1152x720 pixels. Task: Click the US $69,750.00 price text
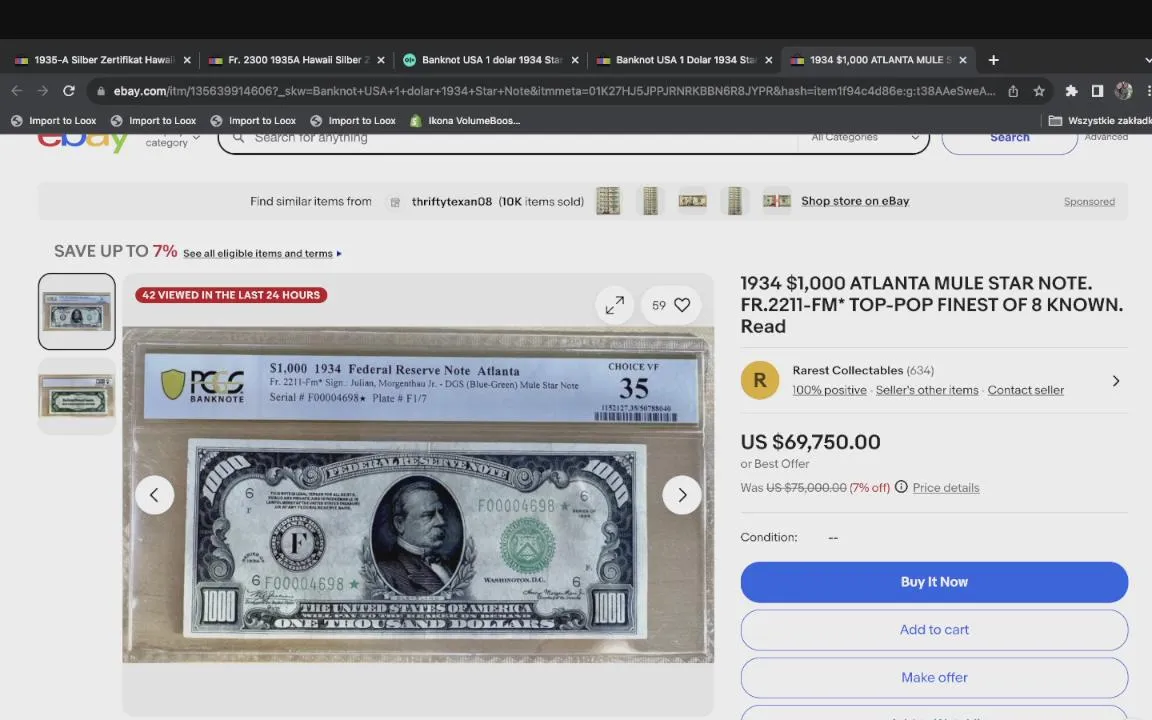tap(810, 442)
